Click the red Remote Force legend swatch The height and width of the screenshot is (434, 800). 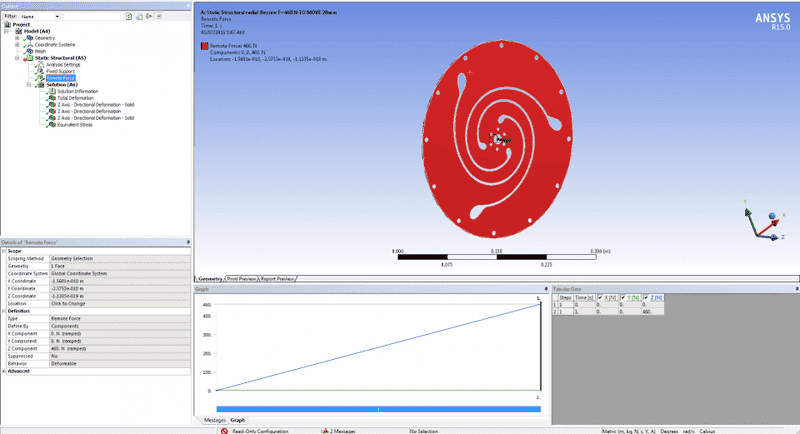tap(205, 46)
